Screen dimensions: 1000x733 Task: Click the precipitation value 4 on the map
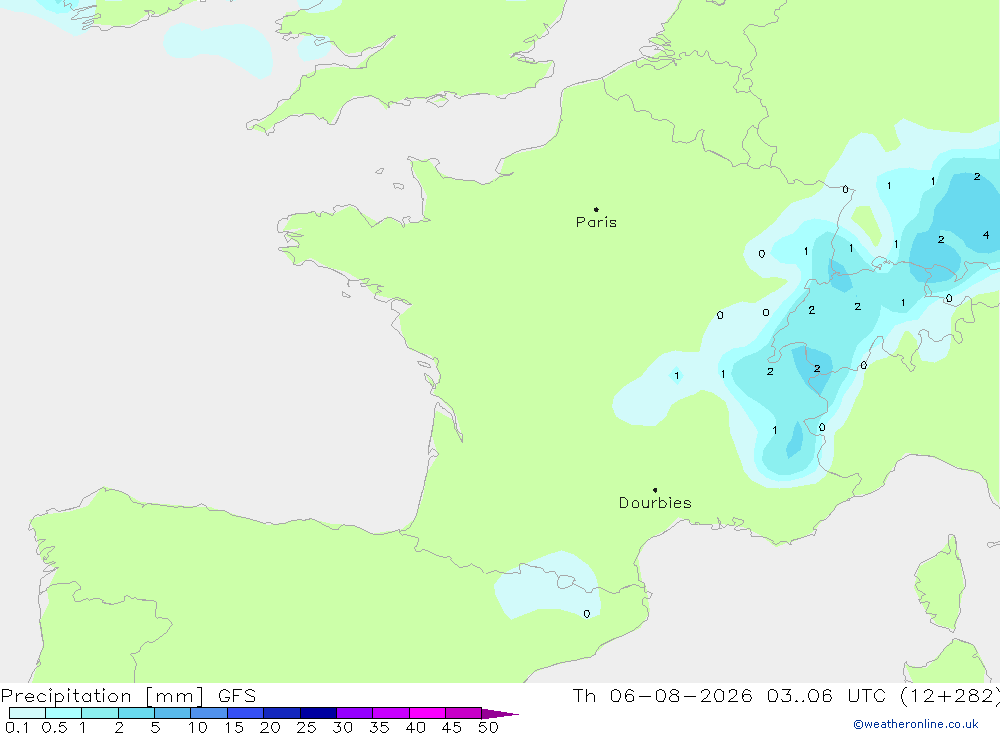click(x=986, y=235)
